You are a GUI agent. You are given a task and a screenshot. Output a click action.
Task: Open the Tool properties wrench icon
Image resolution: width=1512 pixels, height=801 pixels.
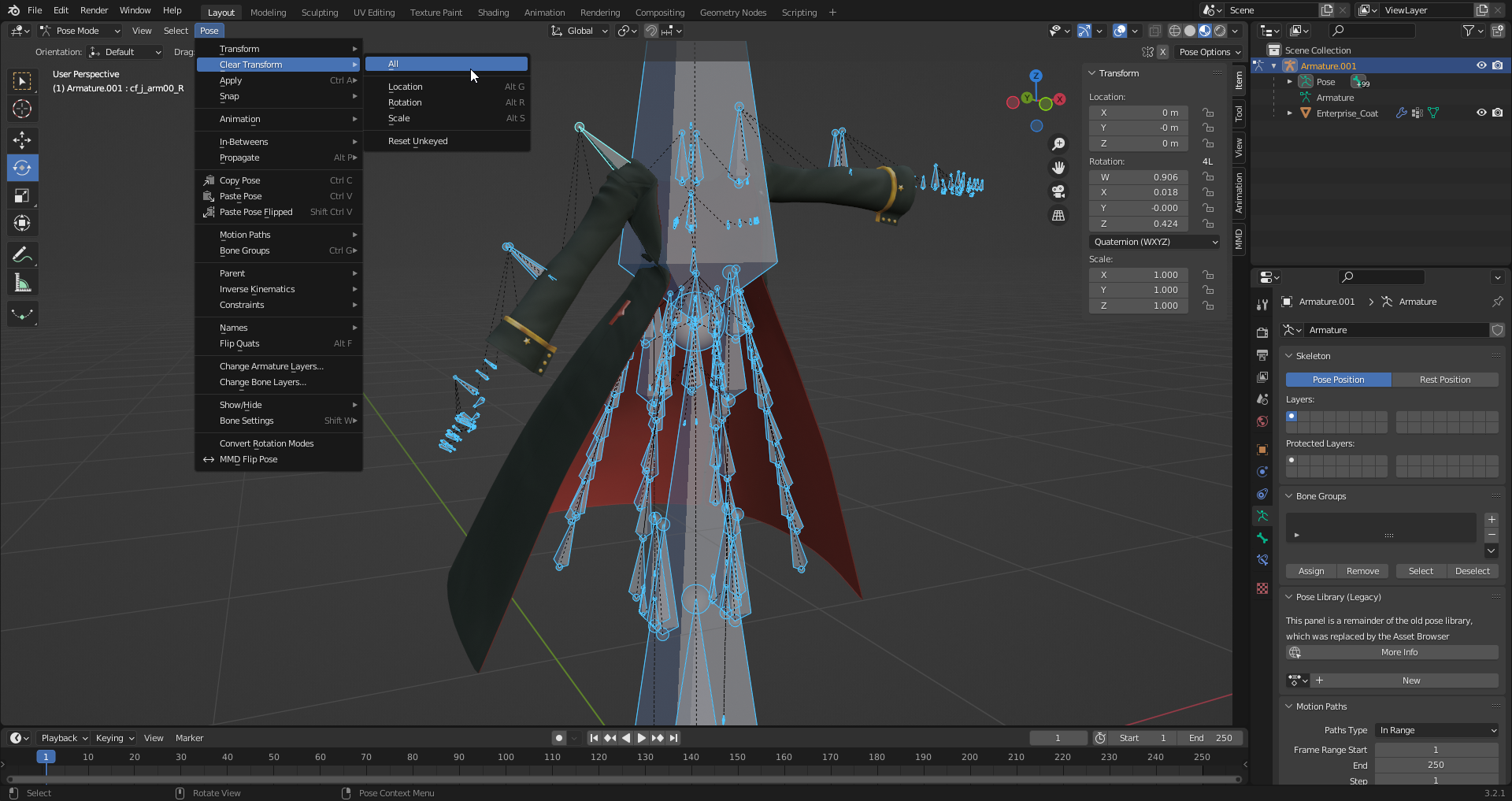[x=1262, y=305]
